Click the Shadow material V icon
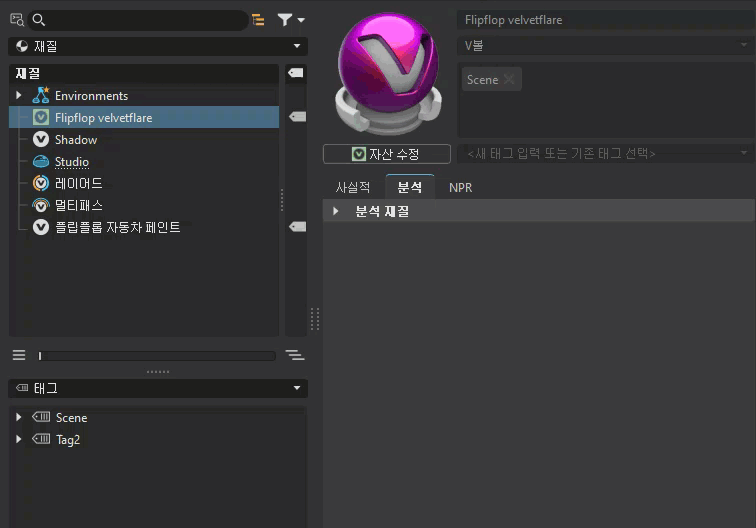Screen dimensions: 756x528 (41, 139)
